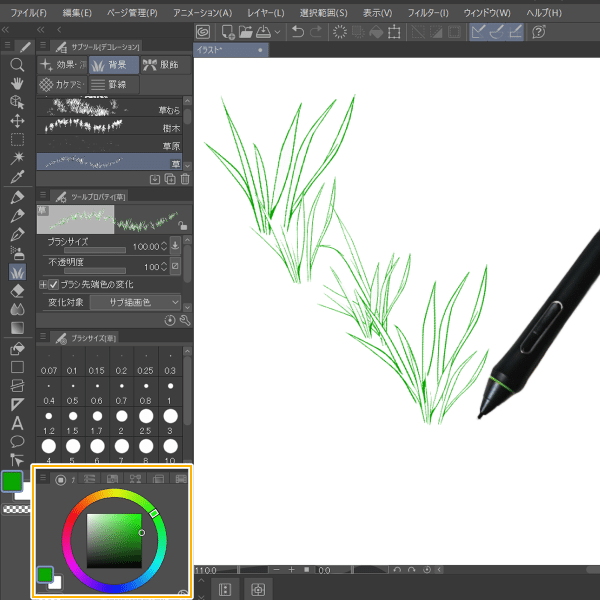The image size is (600, 600).
Task: Open dropdown arrow next to Save icon
Action: (x=277, y=32)
